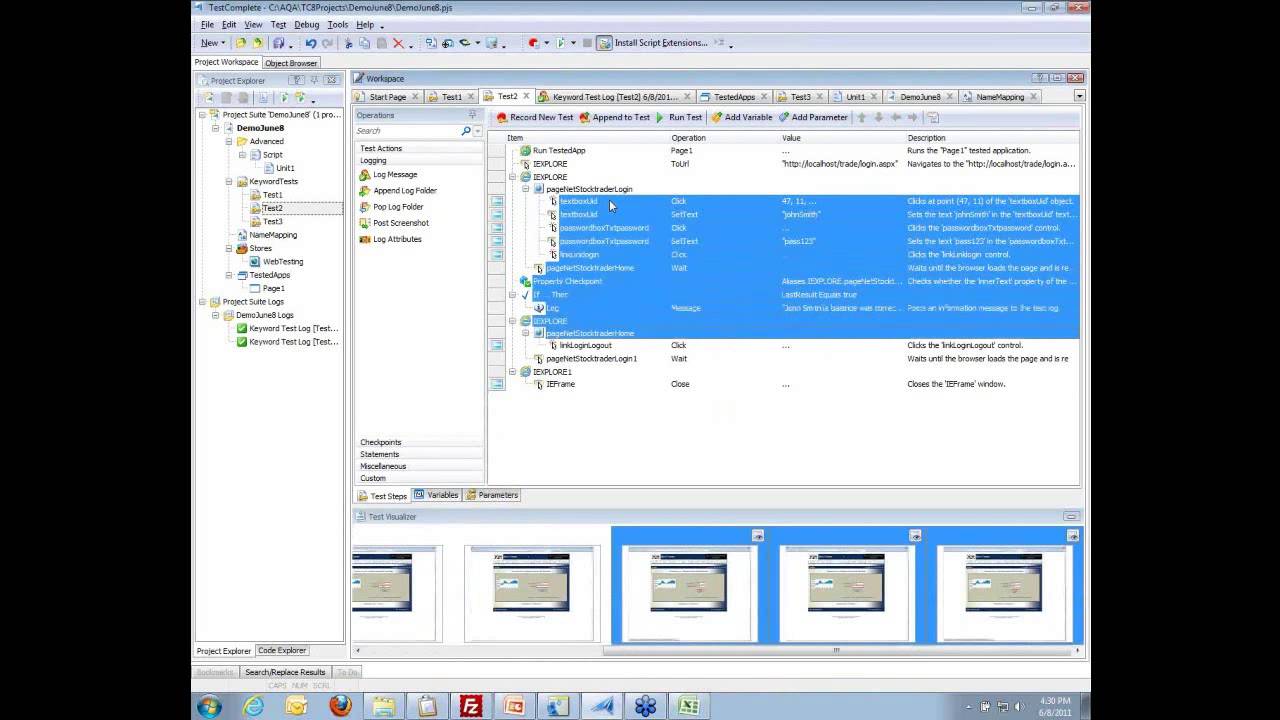Switch to the Object Browser tab
The width and height of the screenshot is (1280, 720).
[291, 63]
